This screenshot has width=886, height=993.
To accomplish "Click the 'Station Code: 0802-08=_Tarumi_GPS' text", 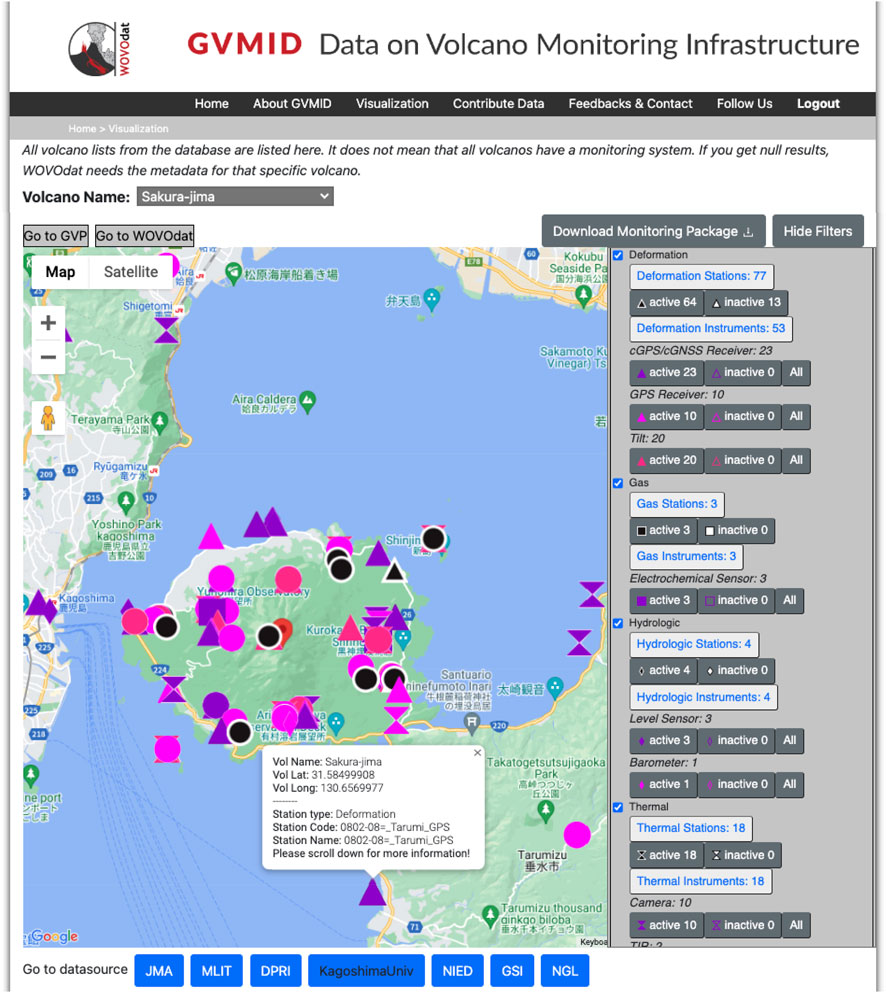I will [x=361, y=827].
